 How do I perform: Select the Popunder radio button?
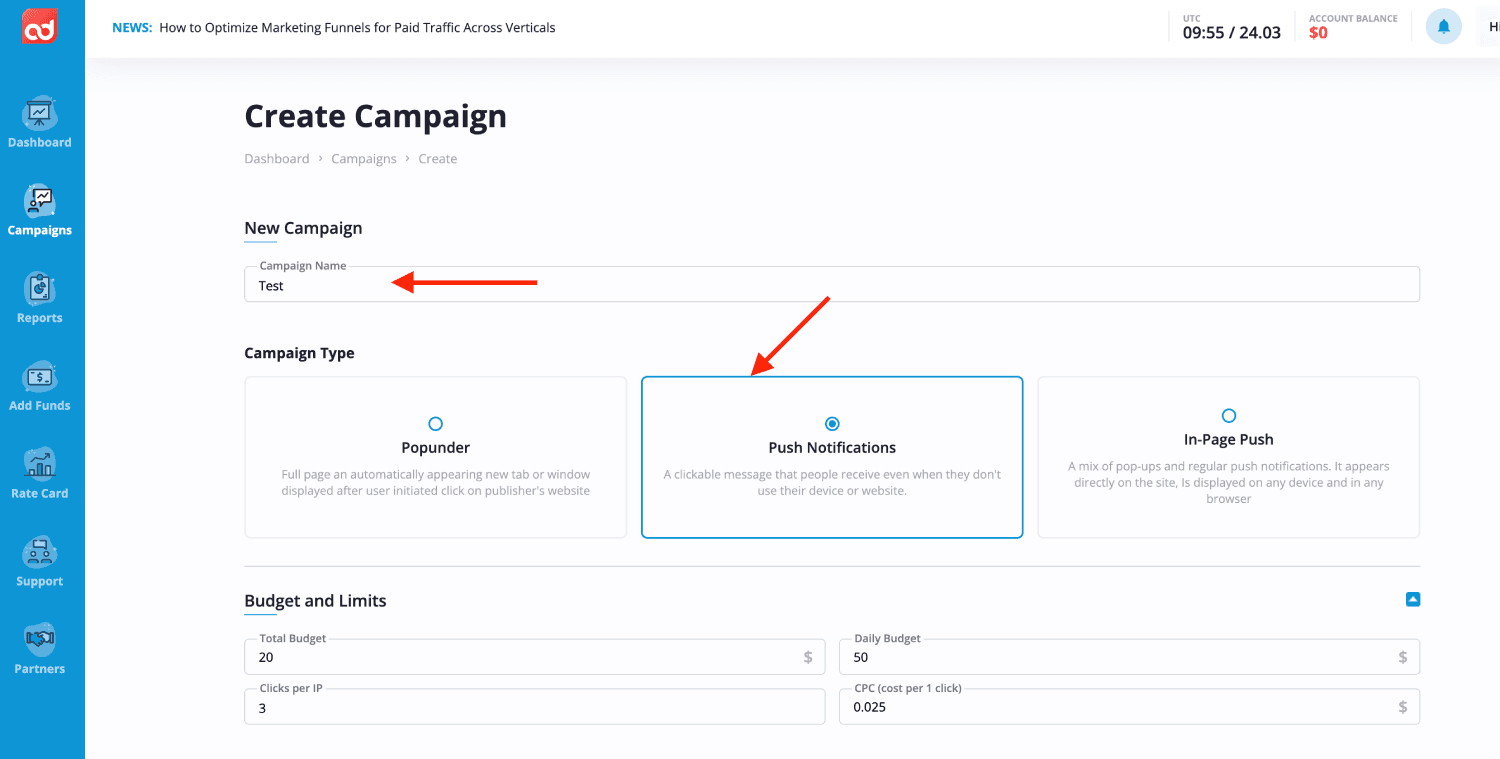tap(435, 424)
